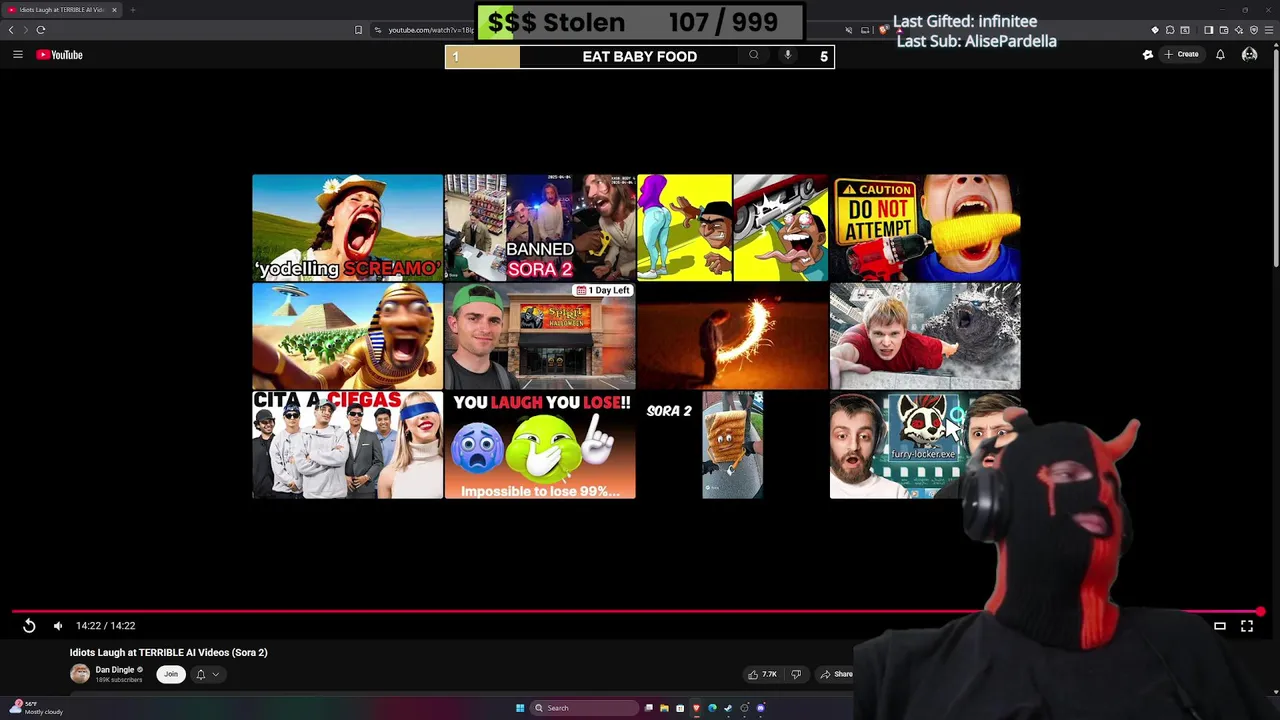Open the red-shirt boy with Godzilla video
1280x720 pixels.
tap(925, 336)
